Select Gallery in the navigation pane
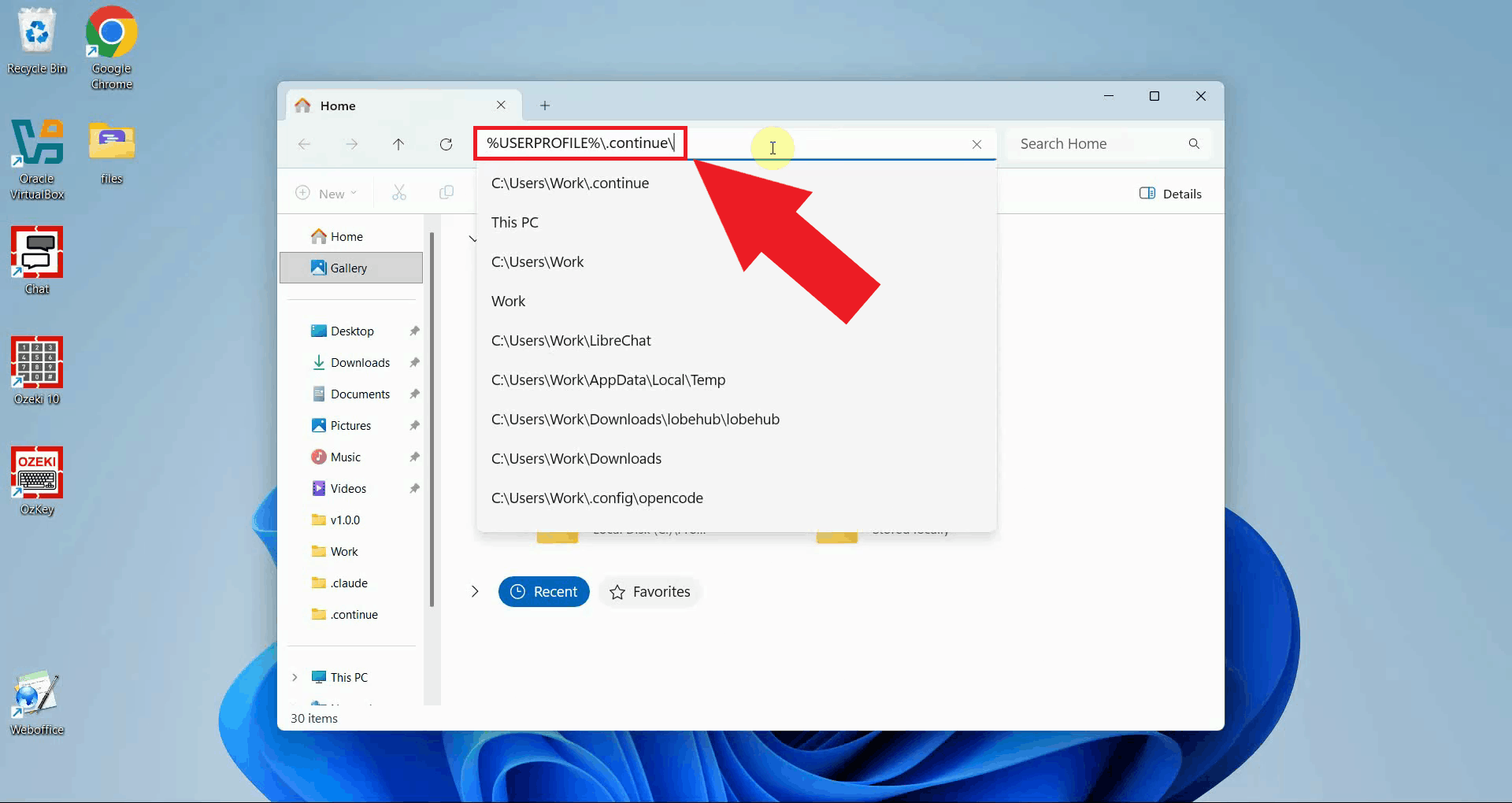 pos(351,268)
